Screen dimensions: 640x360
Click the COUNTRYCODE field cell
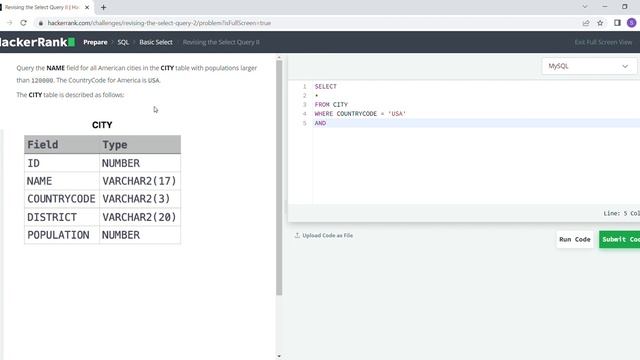coord(62,199)
